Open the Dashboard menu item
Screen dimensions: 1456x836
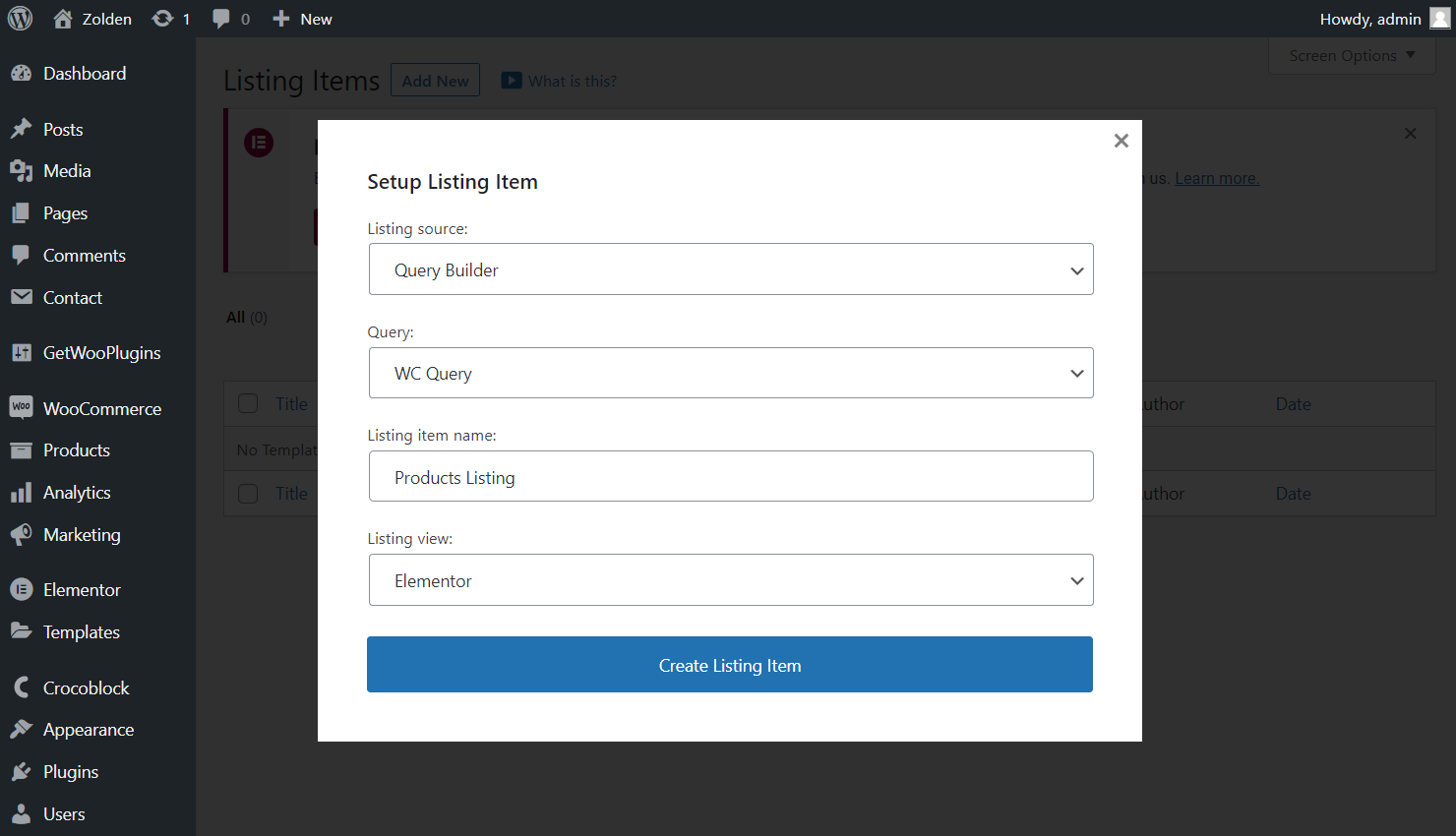(x=85, y=74)
